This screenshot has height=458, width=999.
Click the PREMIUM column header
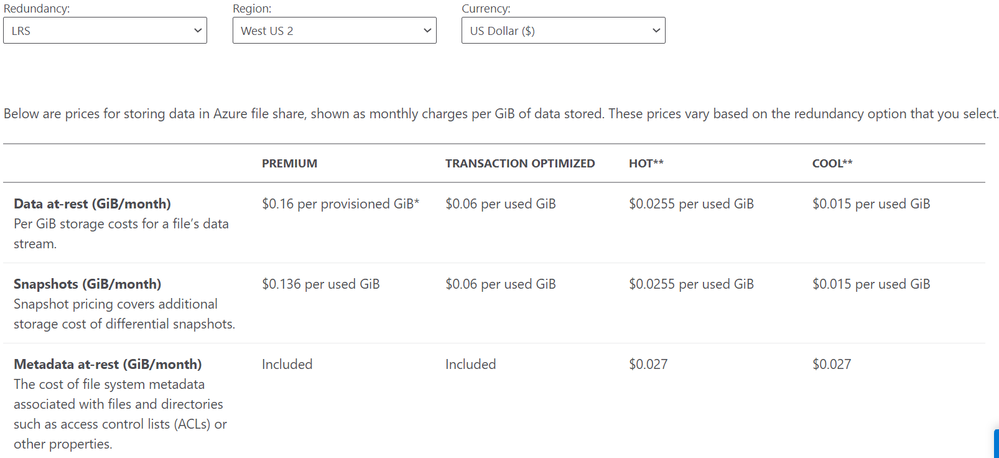click(289, 163)
